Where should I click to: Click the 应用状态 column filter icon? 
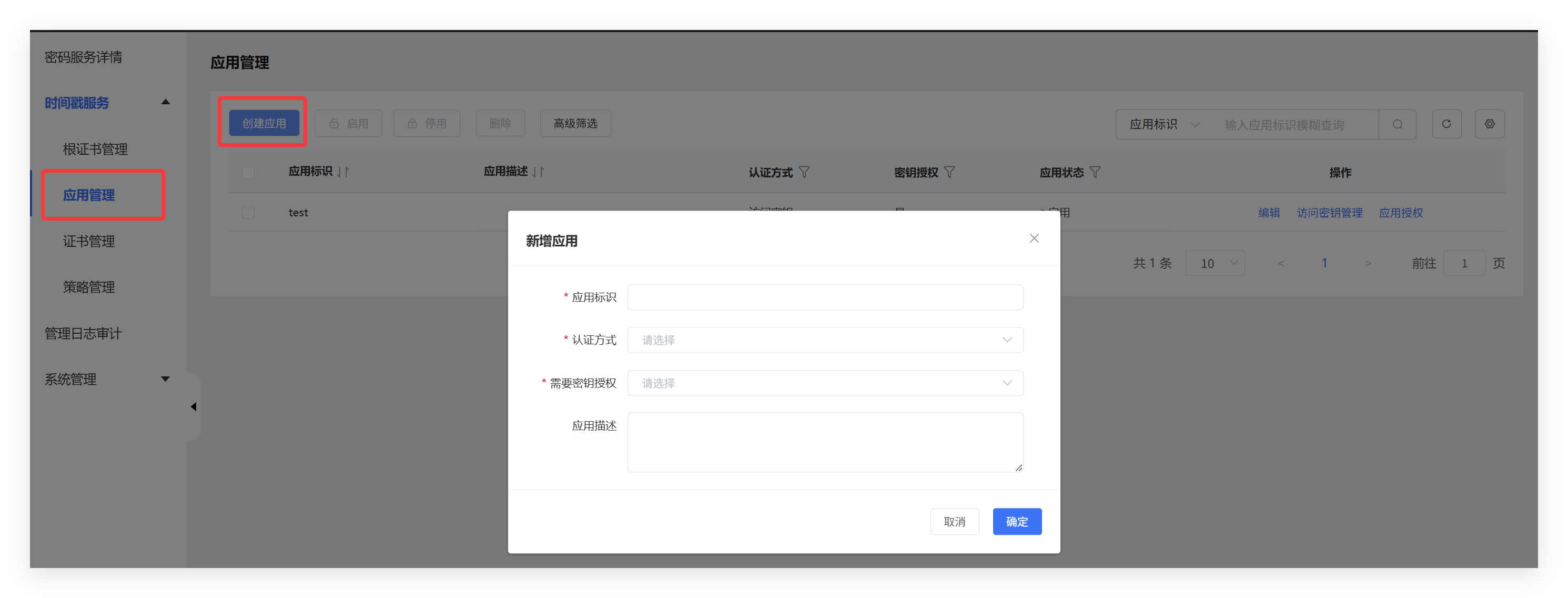(1095, 172)
